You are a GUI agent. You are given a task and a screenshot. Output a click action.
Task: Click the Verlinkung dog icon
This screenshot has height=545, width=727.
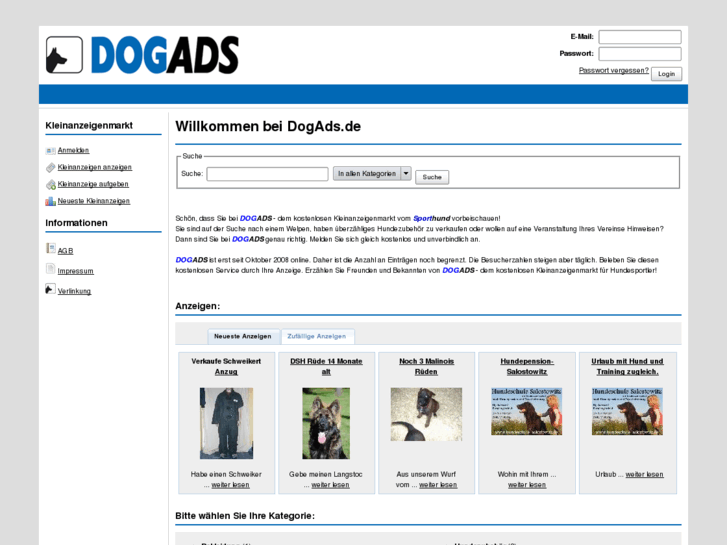[x=51, y=289]
